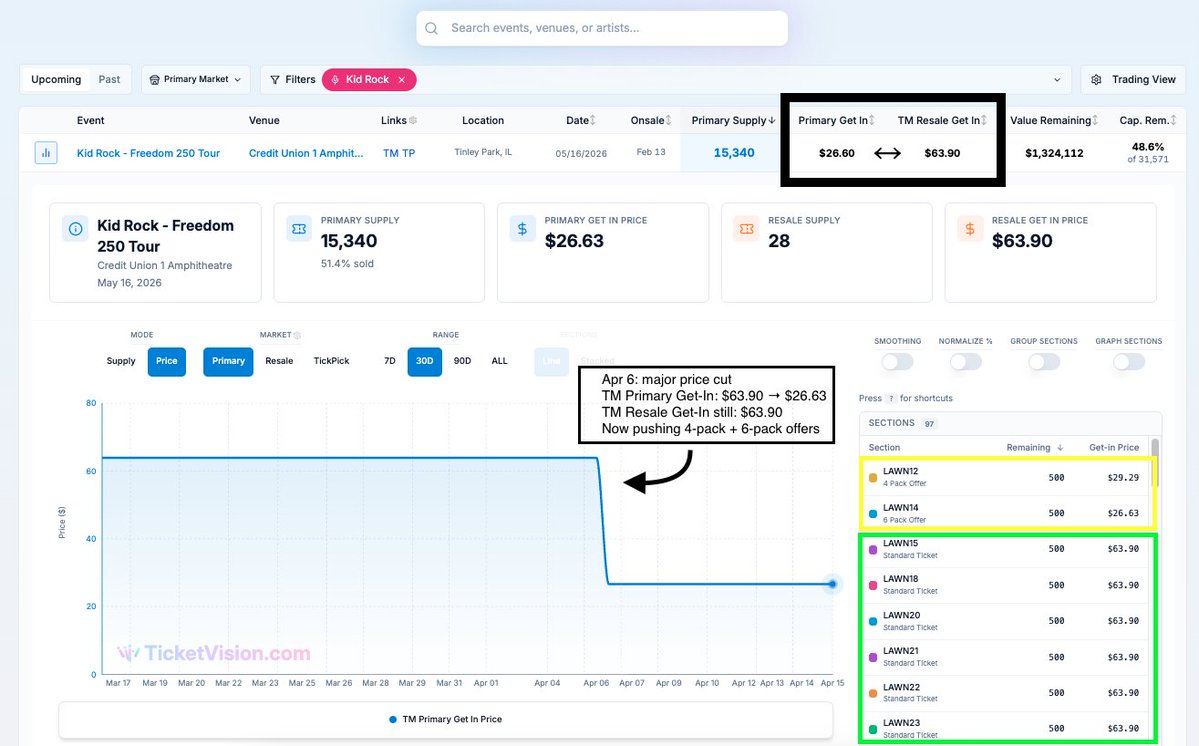This screenshot has width=1199, height=746.
Task: Select Resale market for chart
Action: point(279,361)
